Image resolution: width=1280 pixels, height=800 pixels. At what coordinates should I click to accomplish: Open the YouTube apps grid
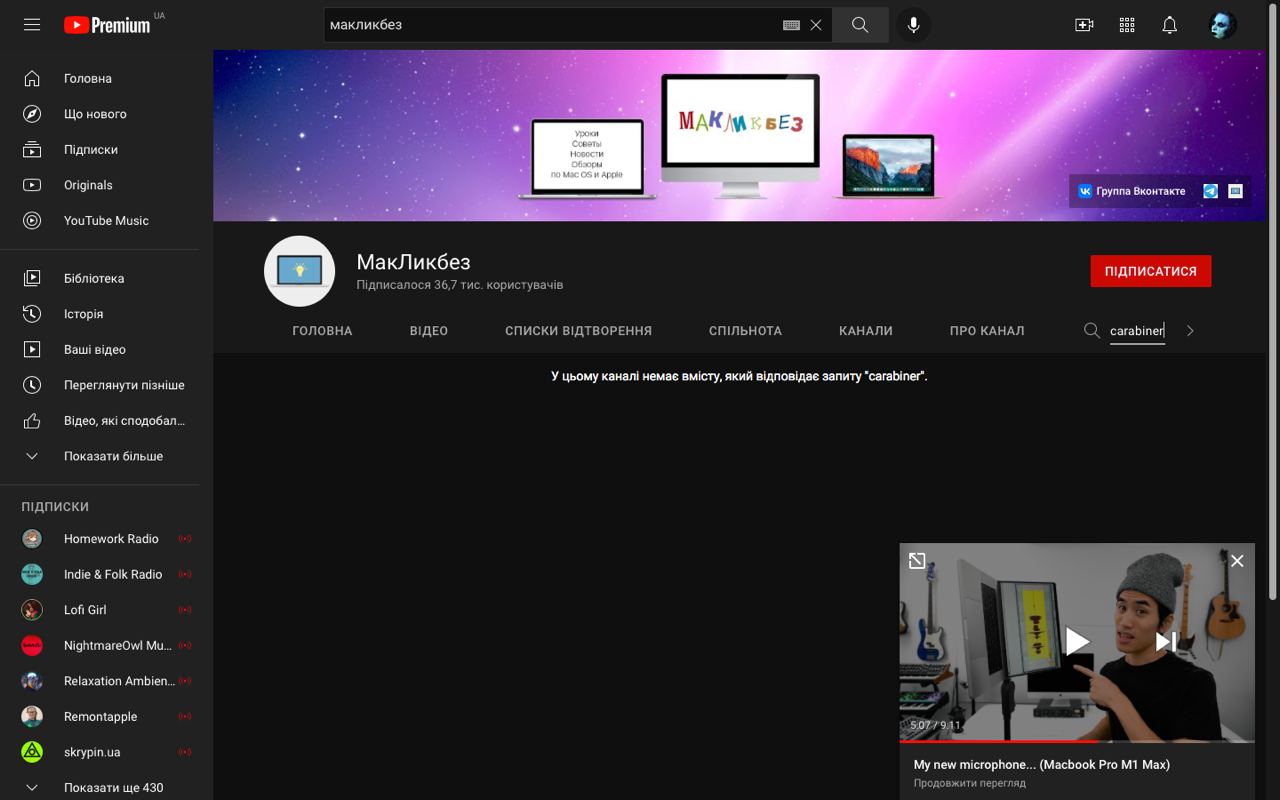pyautogui.click(x=1127, y=25)
